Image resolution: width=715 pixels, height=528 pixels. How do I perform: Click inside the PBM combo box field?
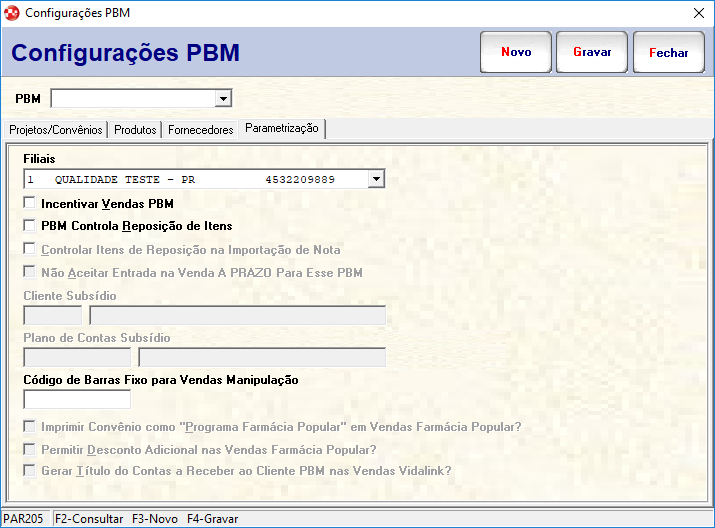[x=133, y=98]
